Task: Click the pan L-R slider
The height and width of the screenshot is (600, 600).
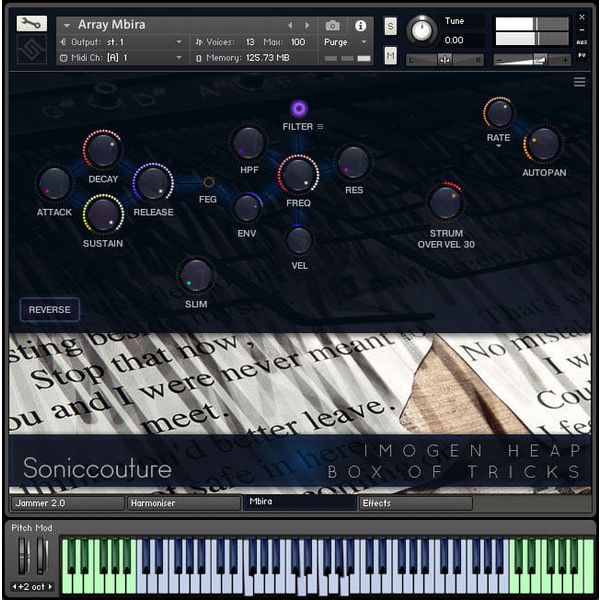Action: [445, 60]
